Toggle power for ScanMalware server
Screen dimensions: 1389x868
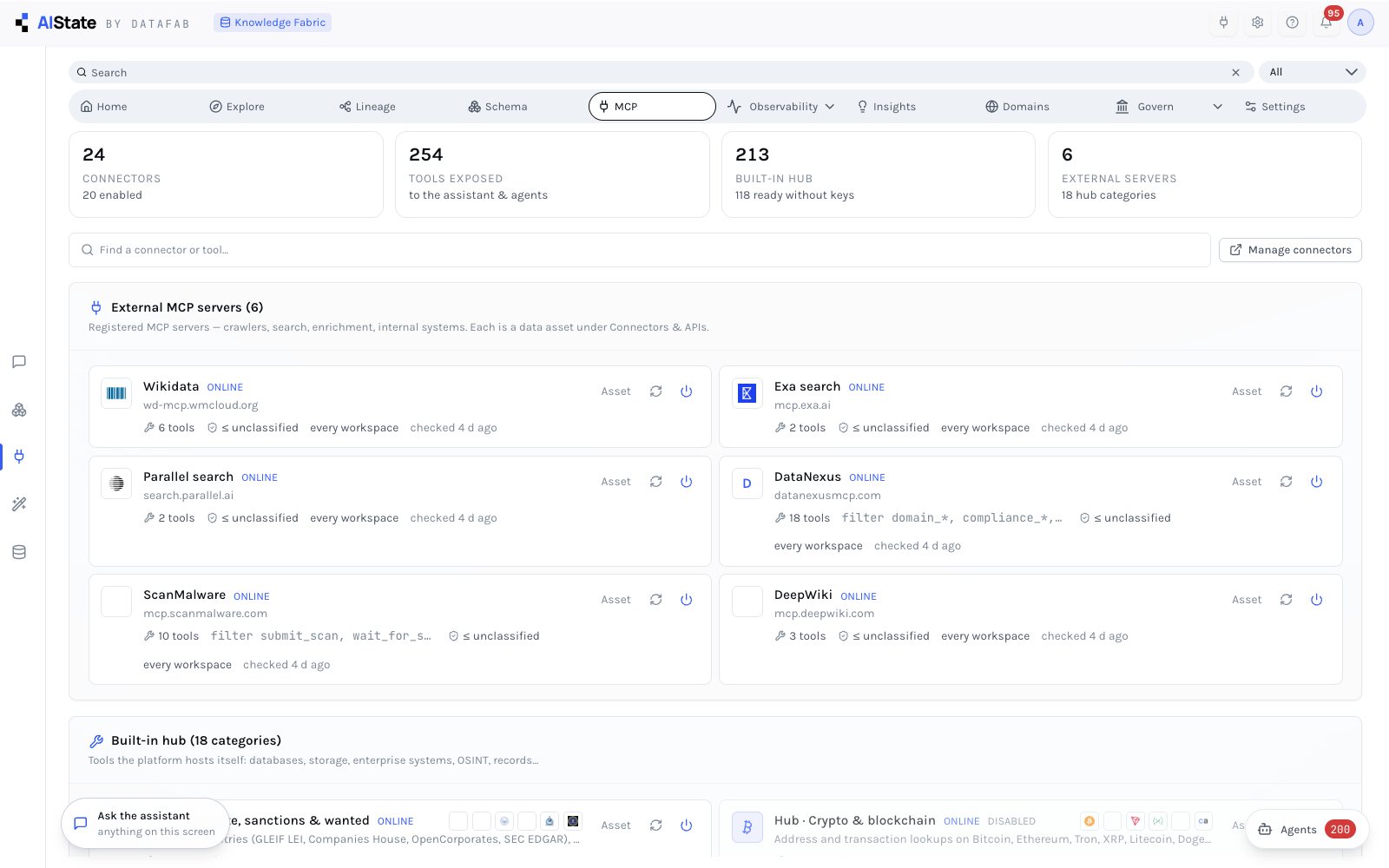point(687,600)
